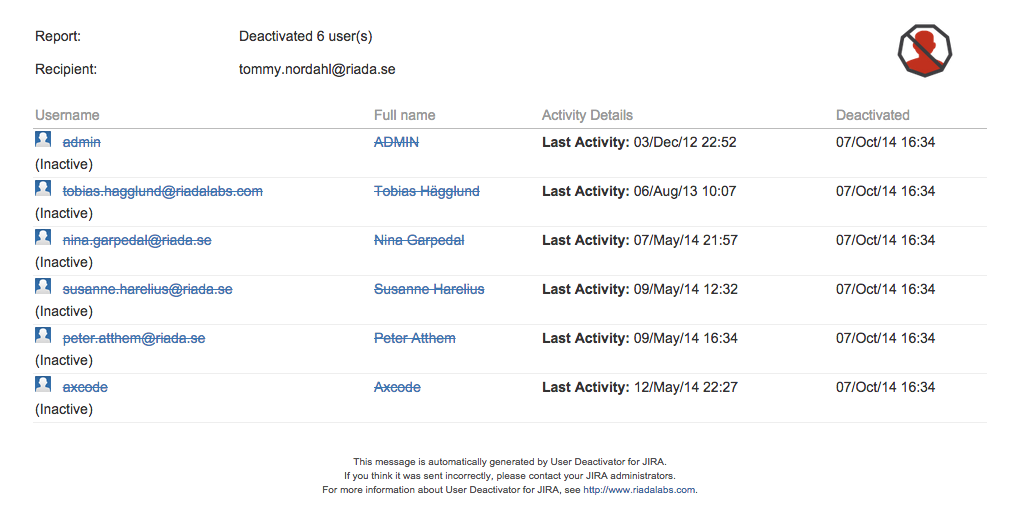Click avatar icon next to tobias.hagglund username
Viewport: 1019px width, 532px height.
[43, 188]
